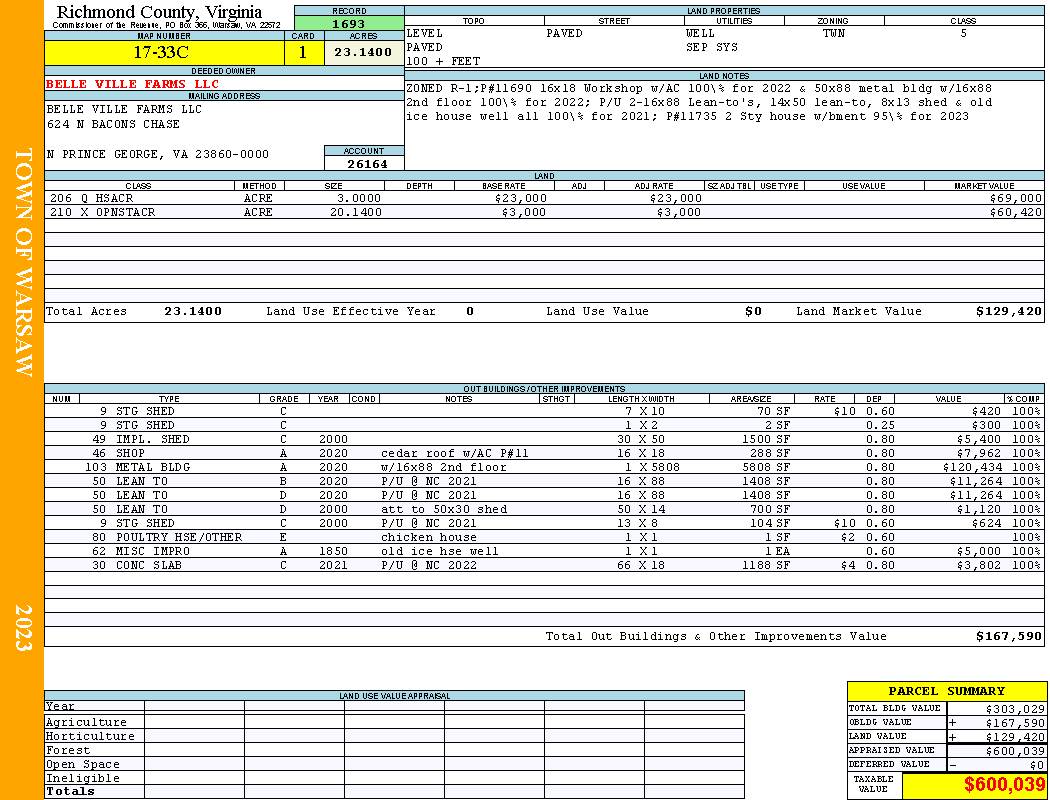The width and height of the screenshot is (1050, 800).
Task: Select METAL BLDG outbuilding row
Action: [x=544, y=467]
